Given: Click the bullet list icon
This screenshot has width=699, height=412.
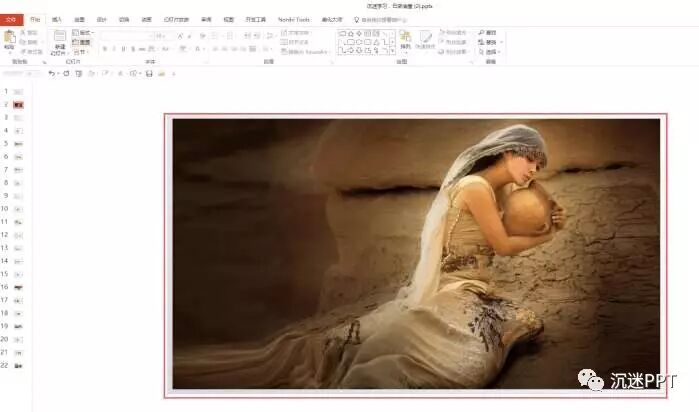Looking at the screenshot, I should (214, 36).
